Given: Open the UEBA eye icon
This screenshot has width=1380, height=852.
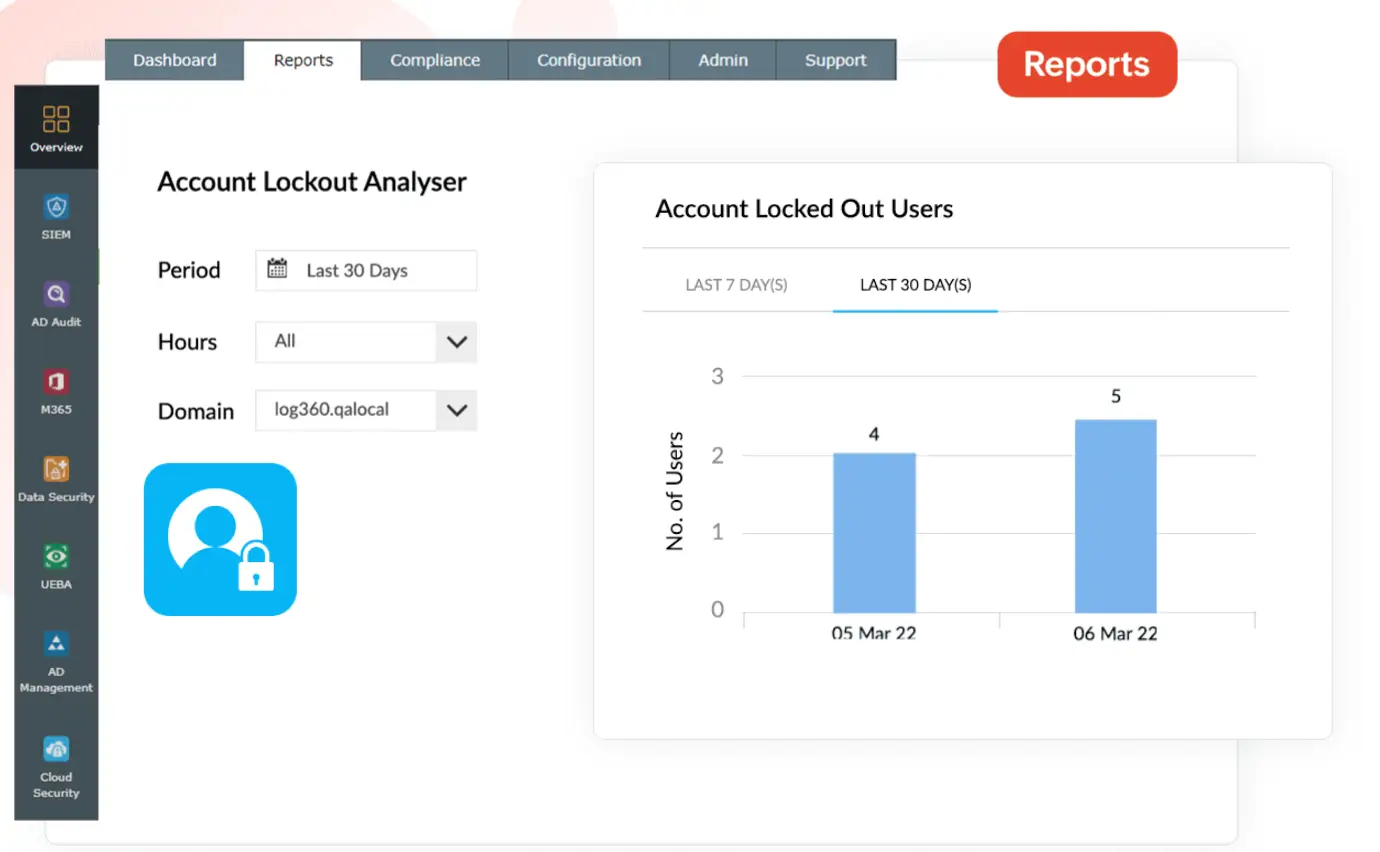Looking at the screenshot, I should [x=56, y=556].
